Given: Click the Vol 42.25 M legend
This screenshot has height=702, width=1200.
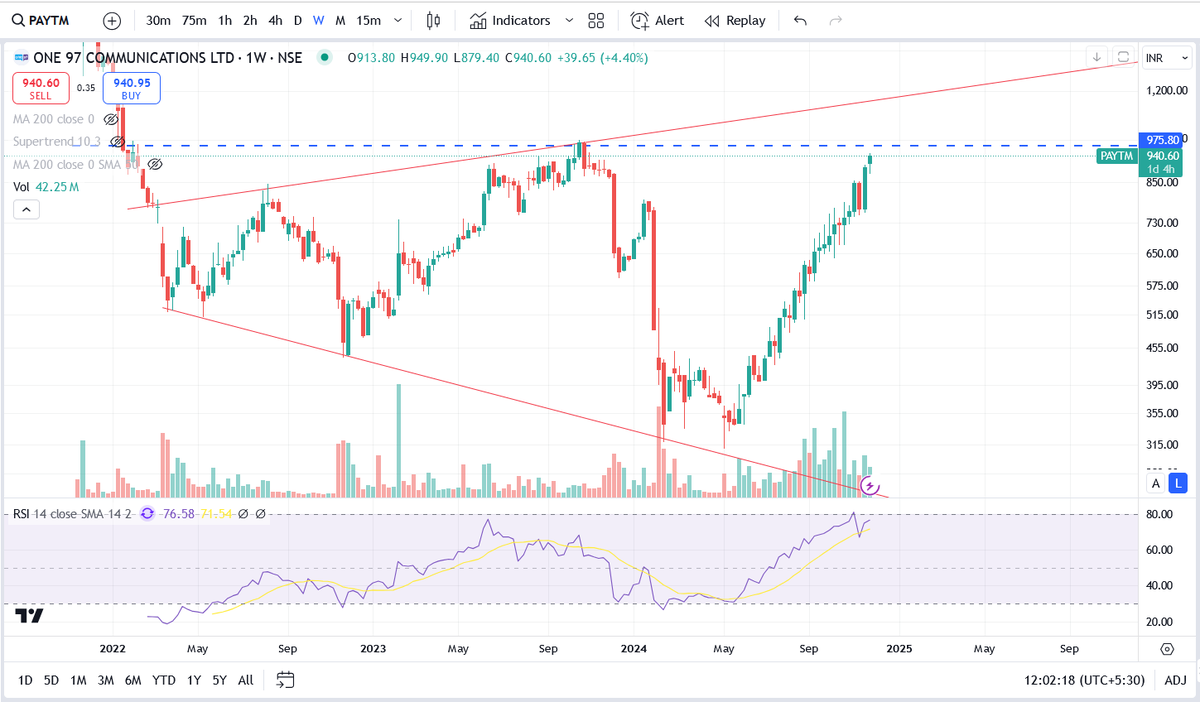Looking at the screenshot, I should (46, 187).
